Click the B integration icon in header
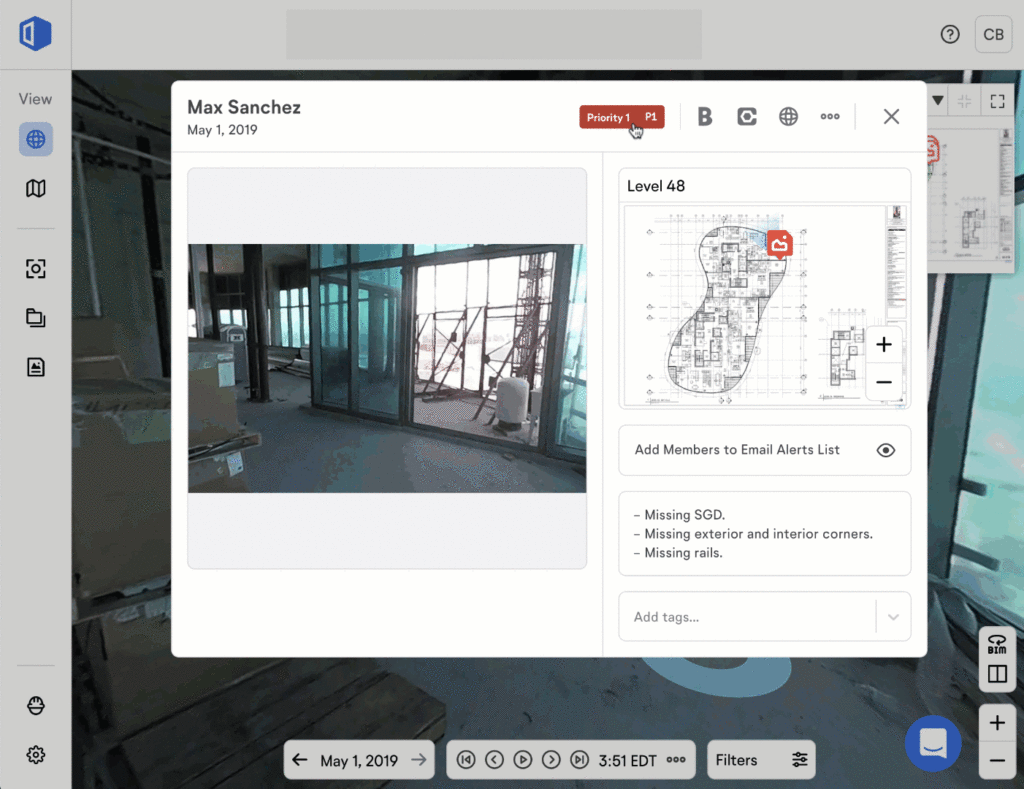The height and width of the screenshot is (789, 1024). click(x=705, y=117)
